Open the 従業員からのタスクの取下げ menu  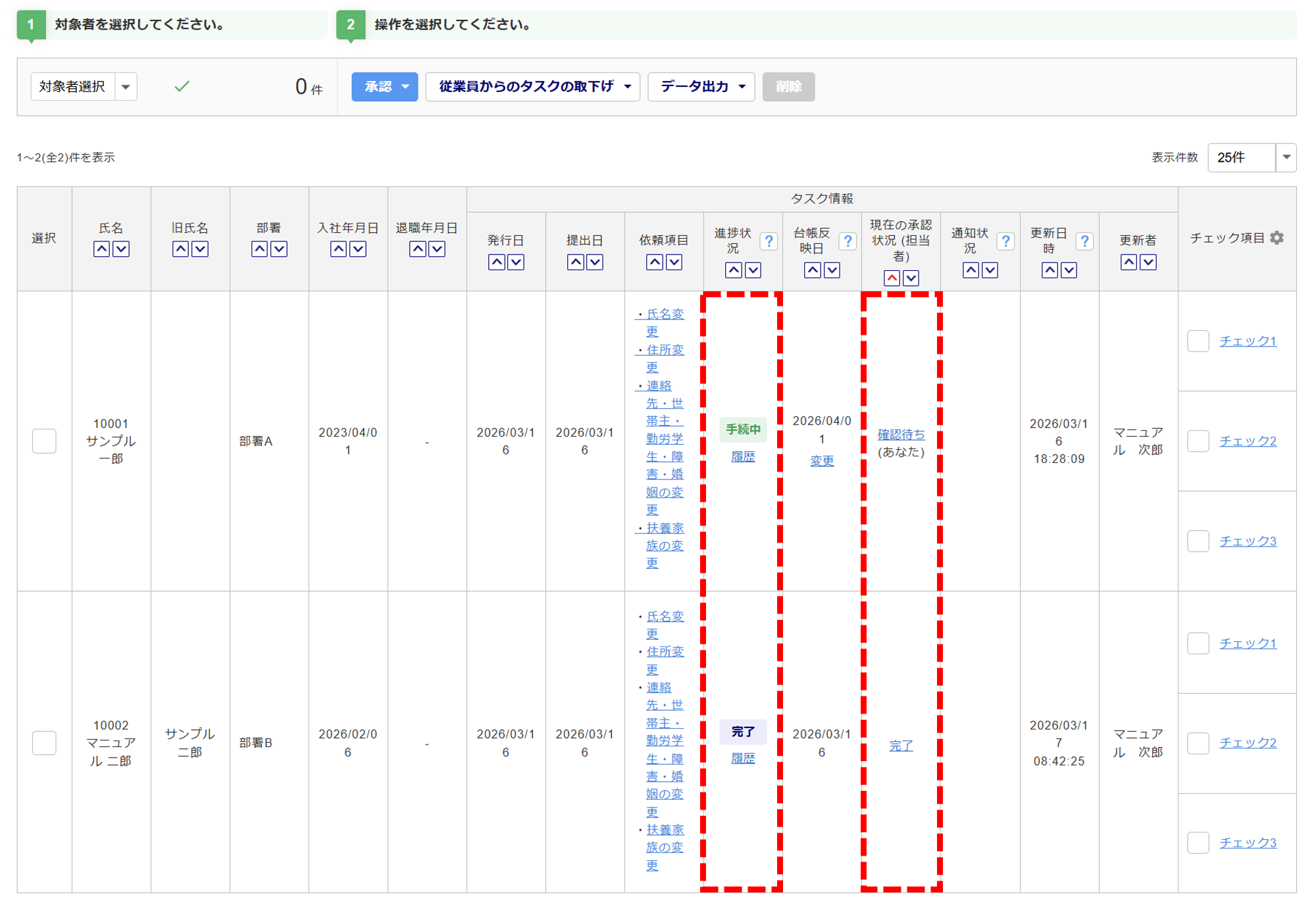click(532, 87)
